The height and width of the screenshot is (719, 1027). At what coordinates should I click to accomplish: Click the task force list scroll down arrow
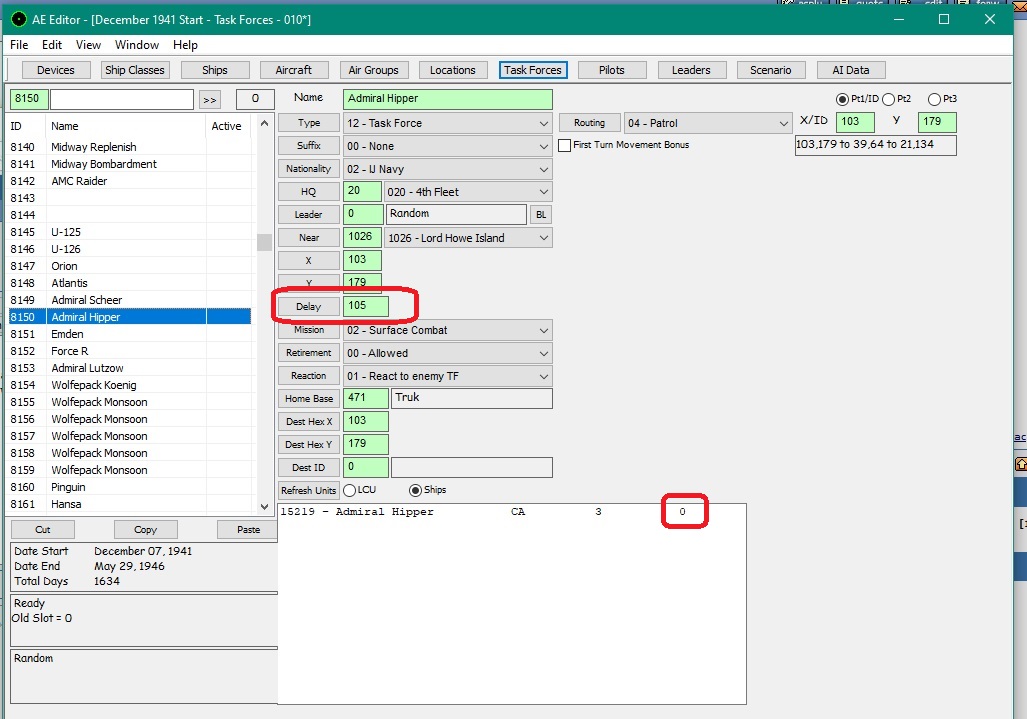(x=264, y=506)
